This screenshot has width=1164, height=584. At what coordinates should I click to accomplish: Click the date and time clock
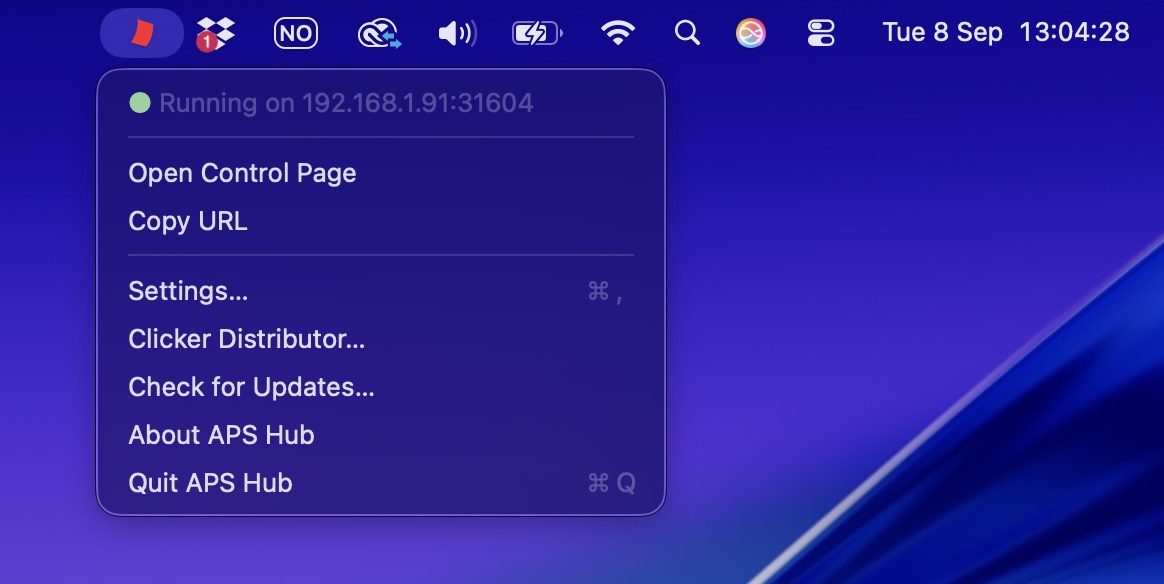coord(1006,33)
